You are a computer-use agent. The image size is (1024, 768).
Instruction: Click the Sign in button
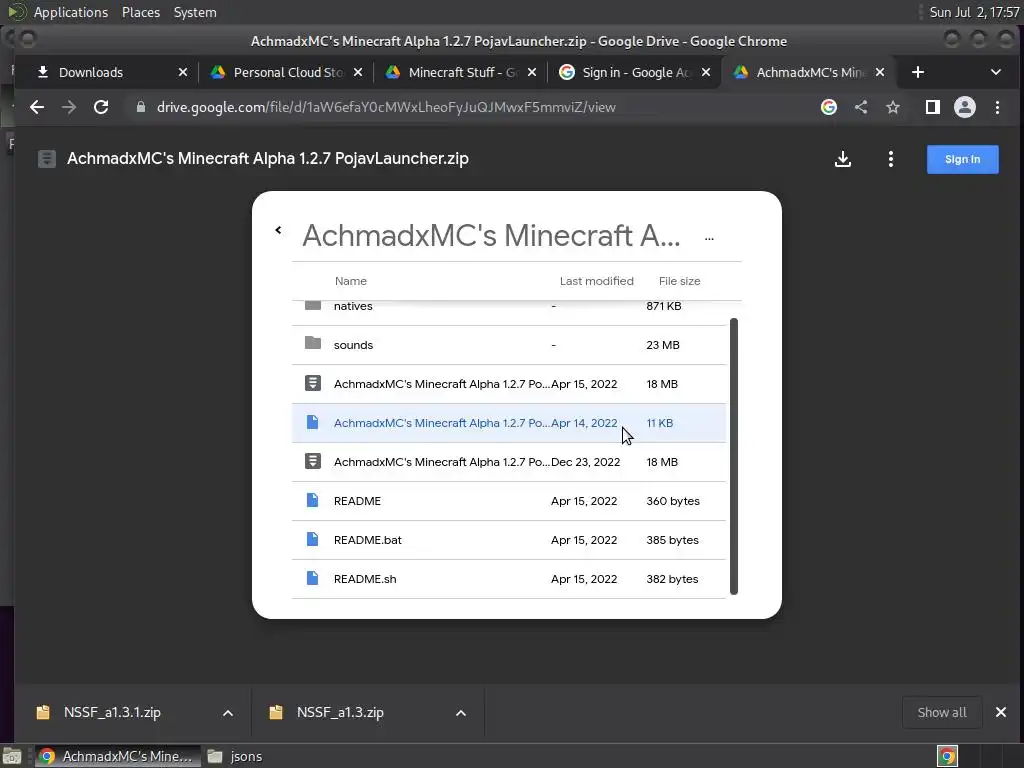pyautogui.click(x=963, y=159)
